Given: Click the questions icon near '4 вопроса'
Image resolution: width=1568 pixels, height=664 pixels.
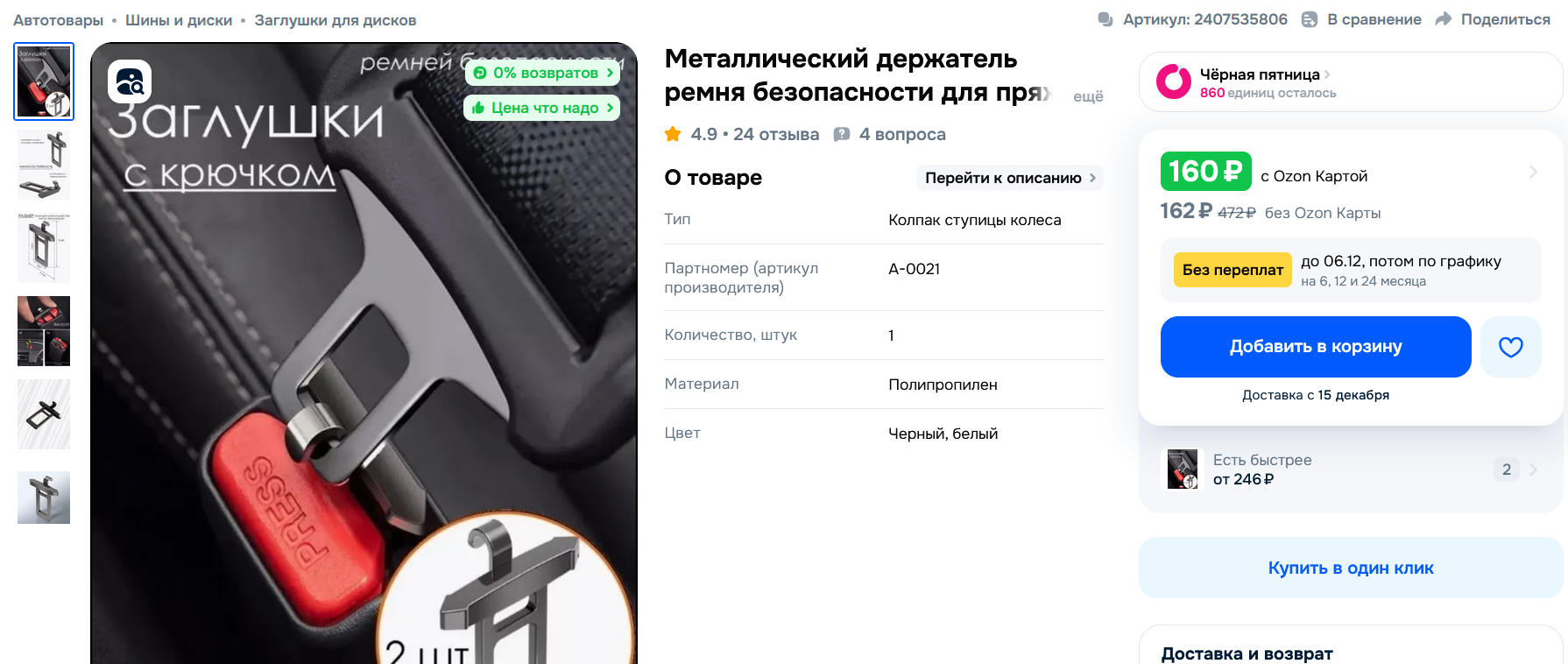Looking at the screenshot, I should (x=842, y=134).
